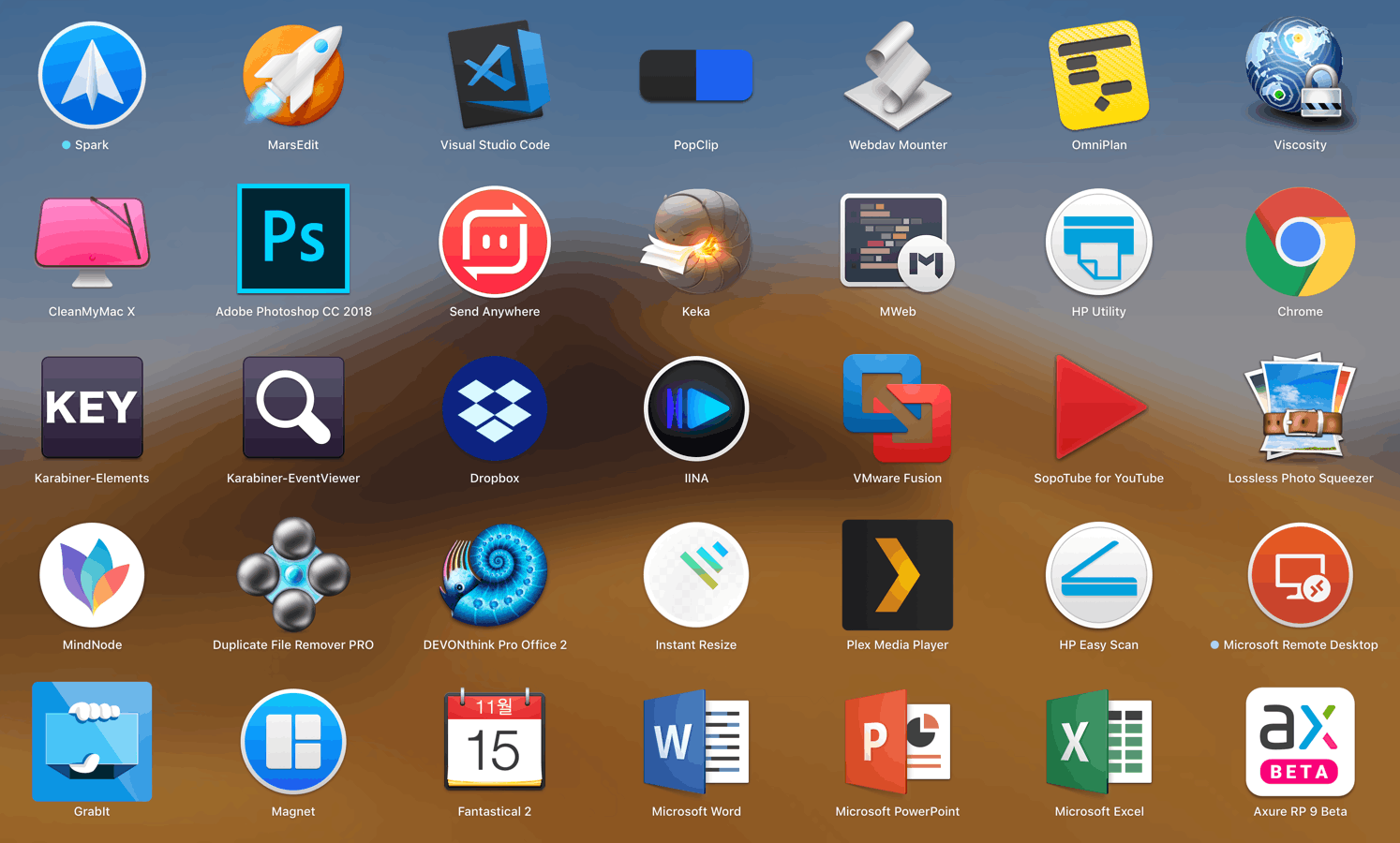Click the 'Adobe Photoshop CC 2018' label
The width and height of the screenshot is (1400, 843).
(x=293, y=312)
